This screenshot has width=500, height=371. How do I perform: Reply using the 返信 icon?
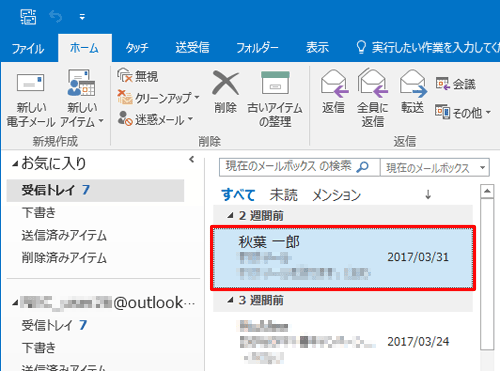pos(334,92)
